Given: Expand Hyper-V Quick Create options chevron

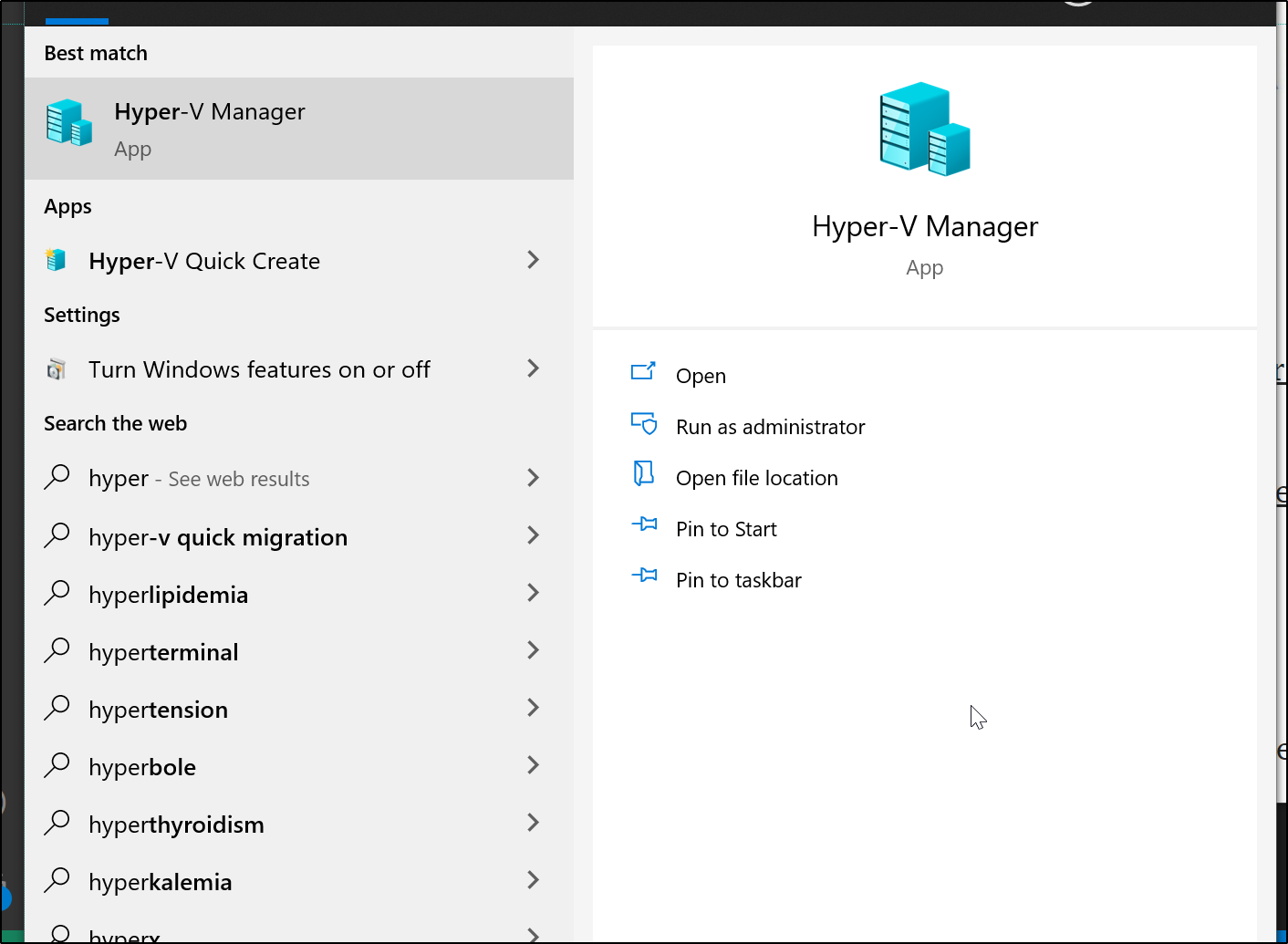Looking at the screenshot, I should [534, 260].
